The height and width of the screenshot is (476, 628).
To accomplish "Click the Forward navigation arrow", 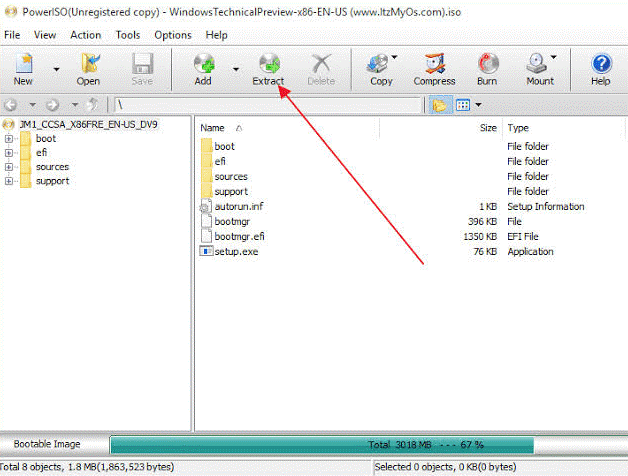I will [x=52, y=105].
